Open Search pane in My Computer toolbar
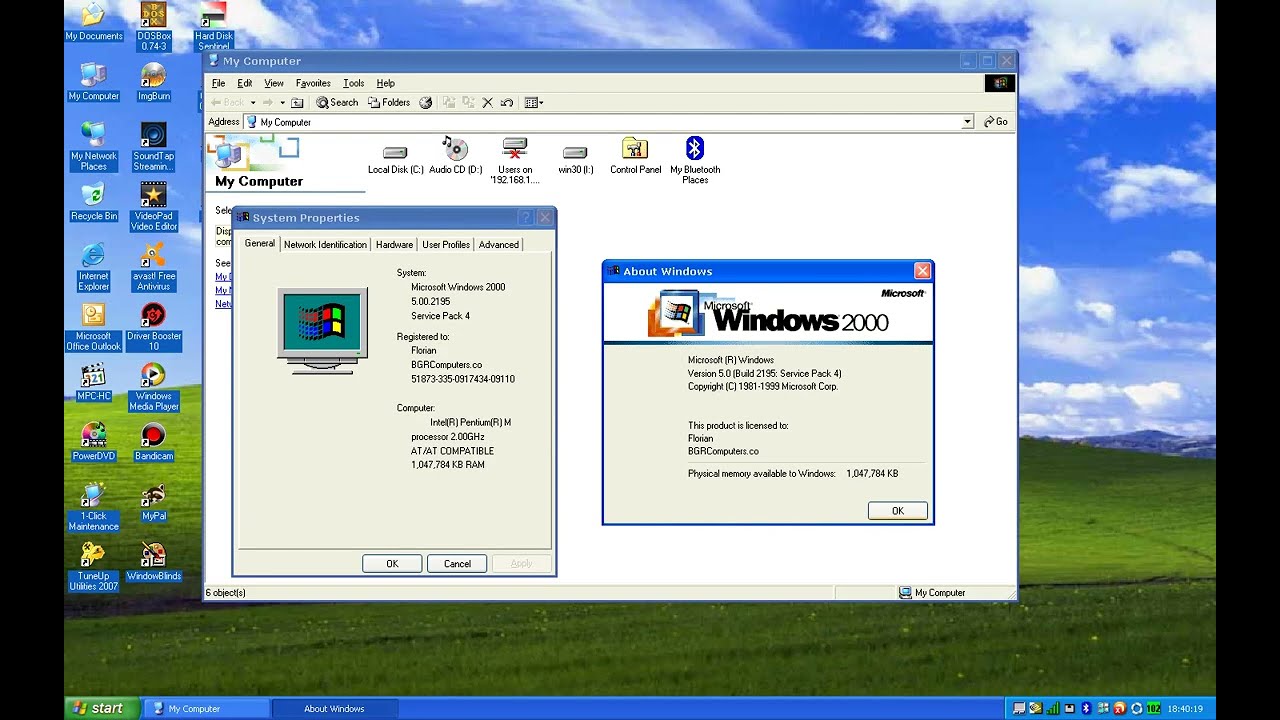The image size is (1280, 720). click(337, 103)
